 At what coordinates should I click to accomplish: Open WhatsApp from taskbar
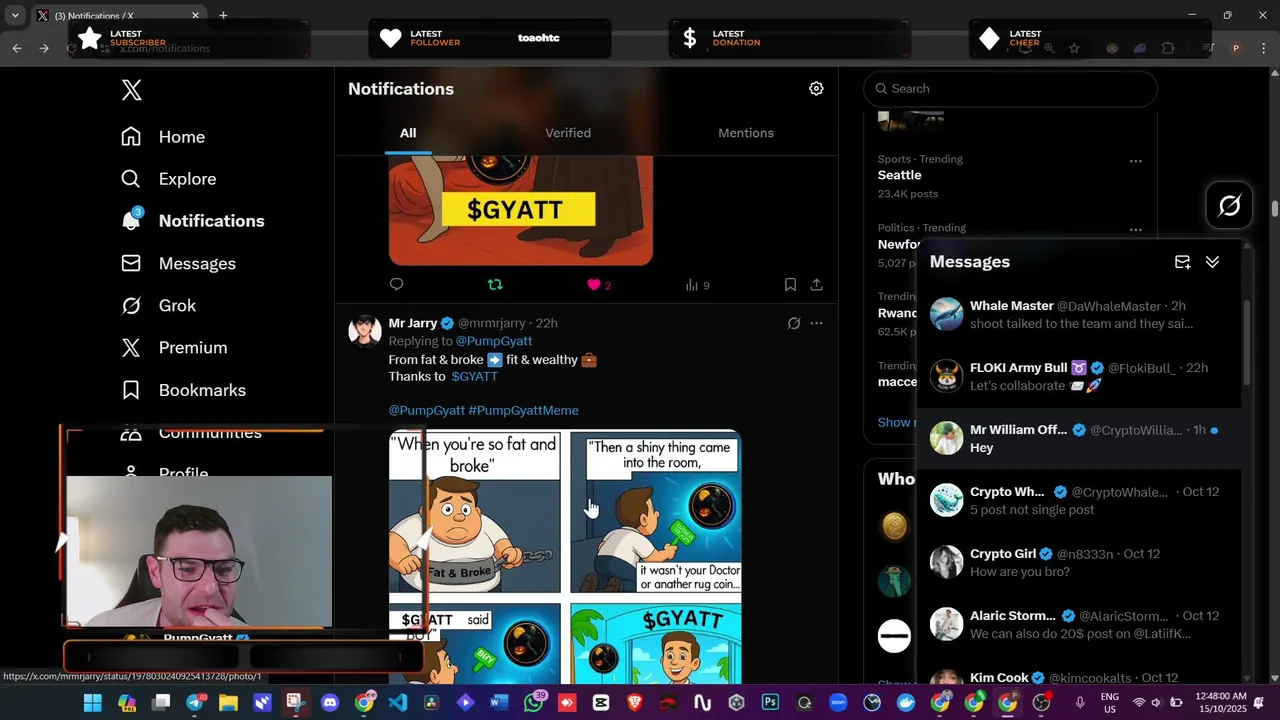pyautogui.click(x=534, y=703)
